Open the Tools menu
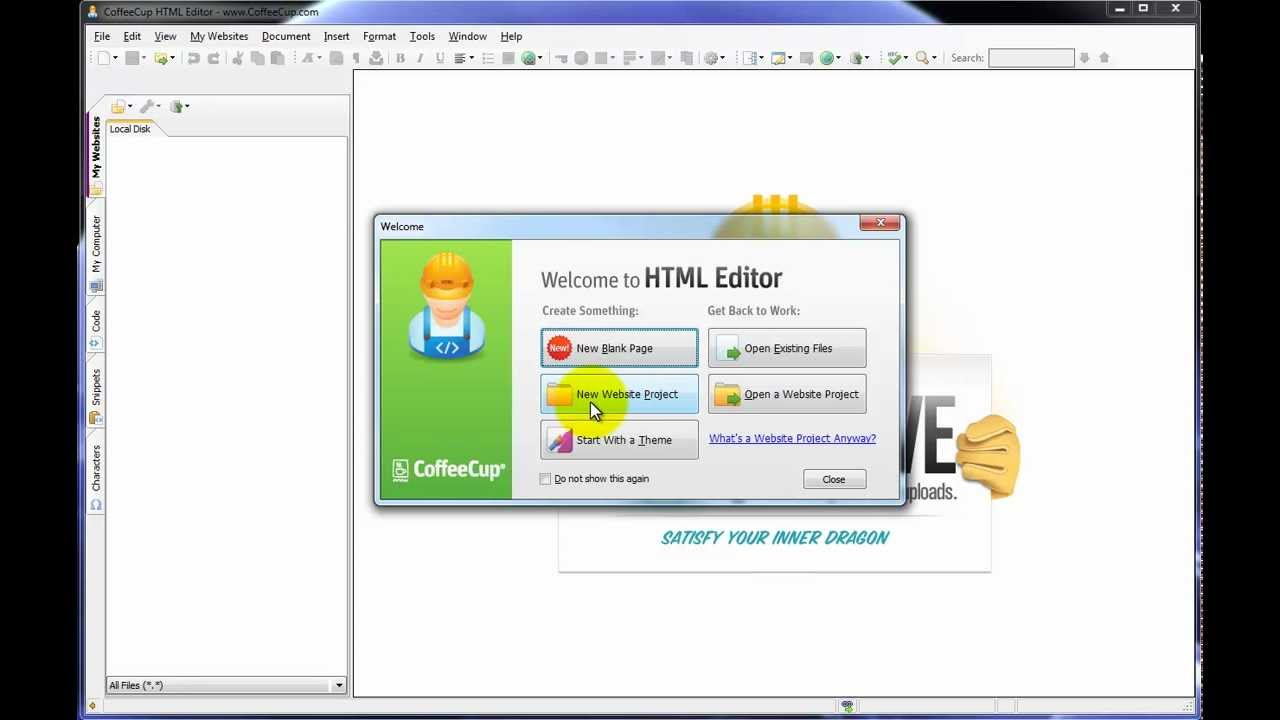 coord(422,36)
